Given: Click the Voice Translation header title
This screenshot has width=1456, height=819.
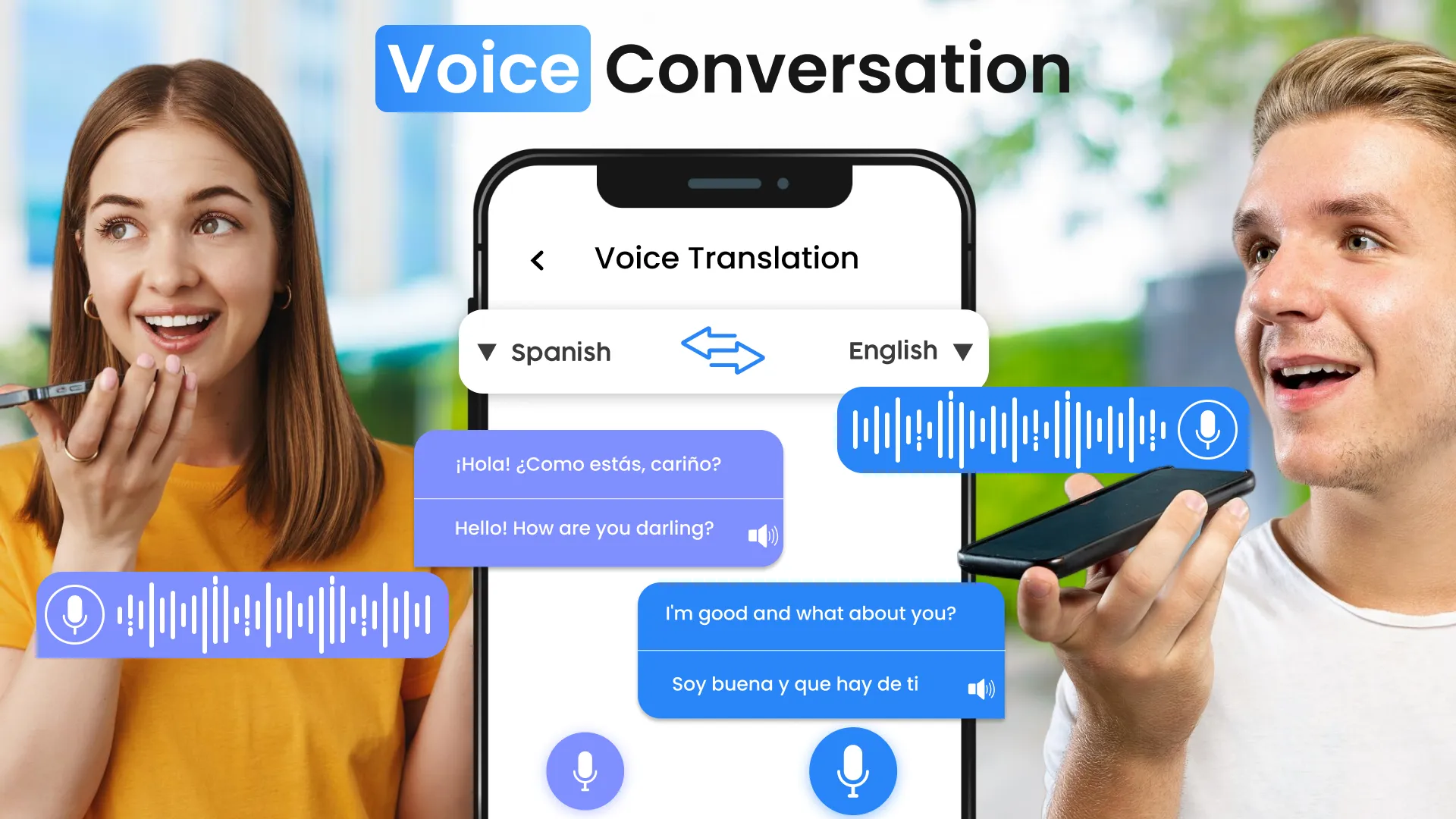Looking at the screenshot, I should [x=726, y=258].
